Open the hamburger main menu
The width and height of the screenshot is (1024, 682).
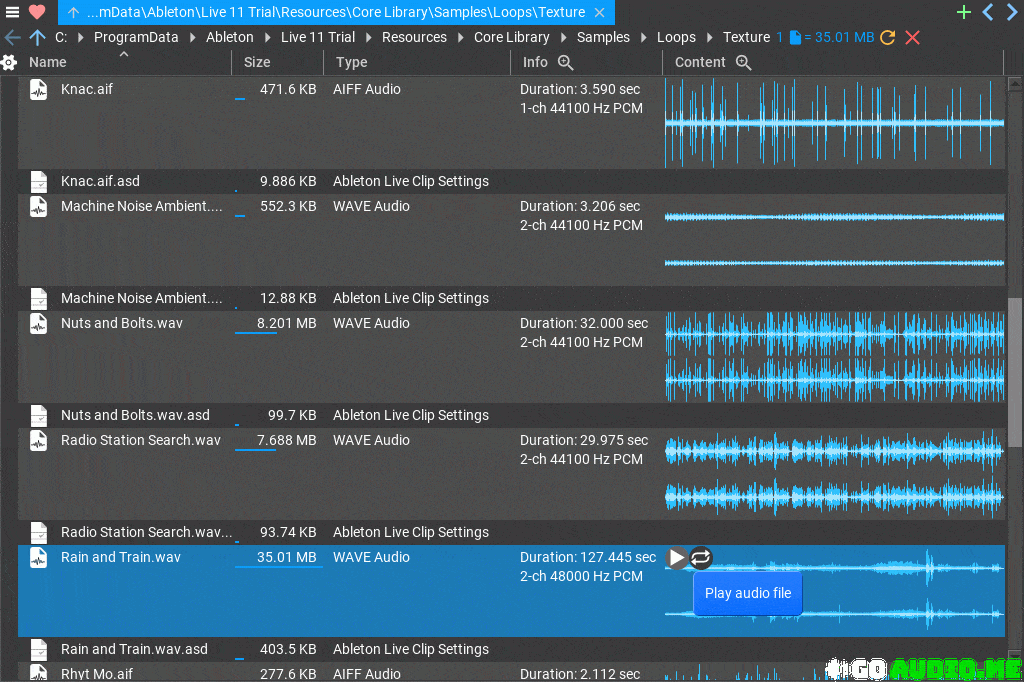point(12,12)
